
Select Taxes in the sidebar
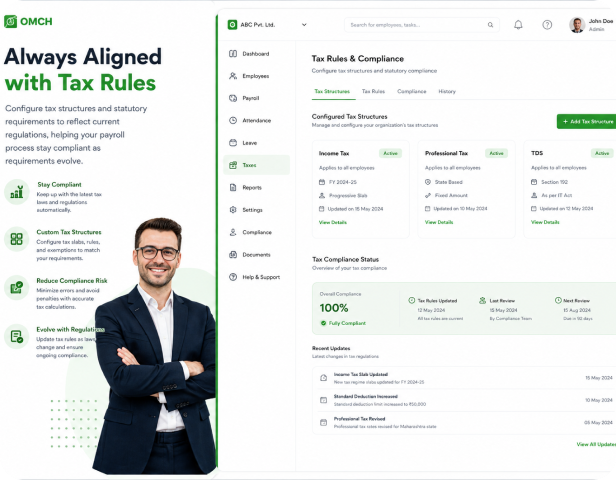tap(257, 165)
